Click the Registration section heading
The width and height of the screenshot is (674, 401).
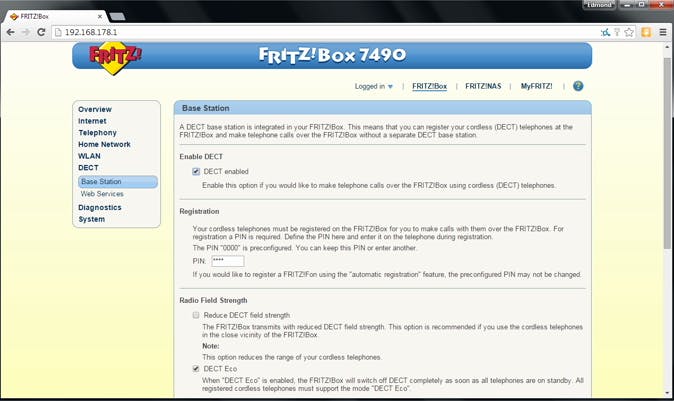[x=199, y=211]
